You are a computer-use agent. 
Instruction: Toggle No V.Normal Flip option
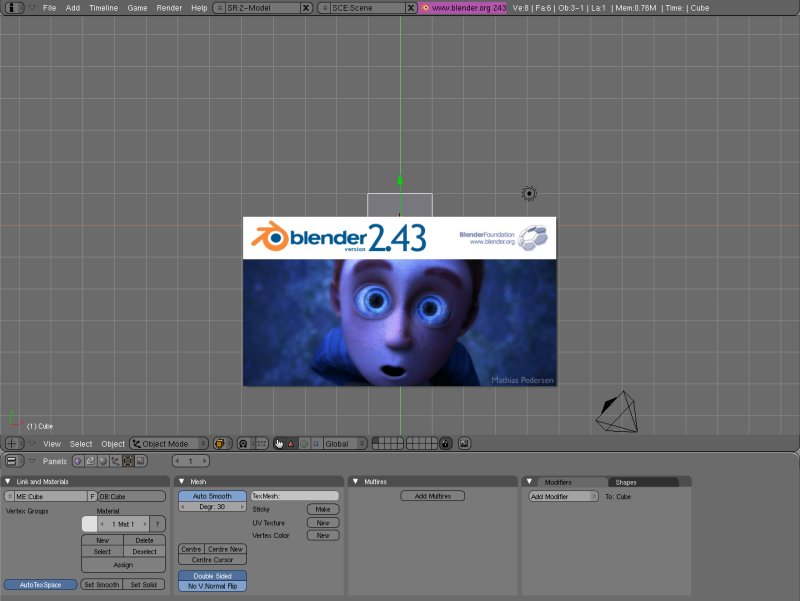212,586
